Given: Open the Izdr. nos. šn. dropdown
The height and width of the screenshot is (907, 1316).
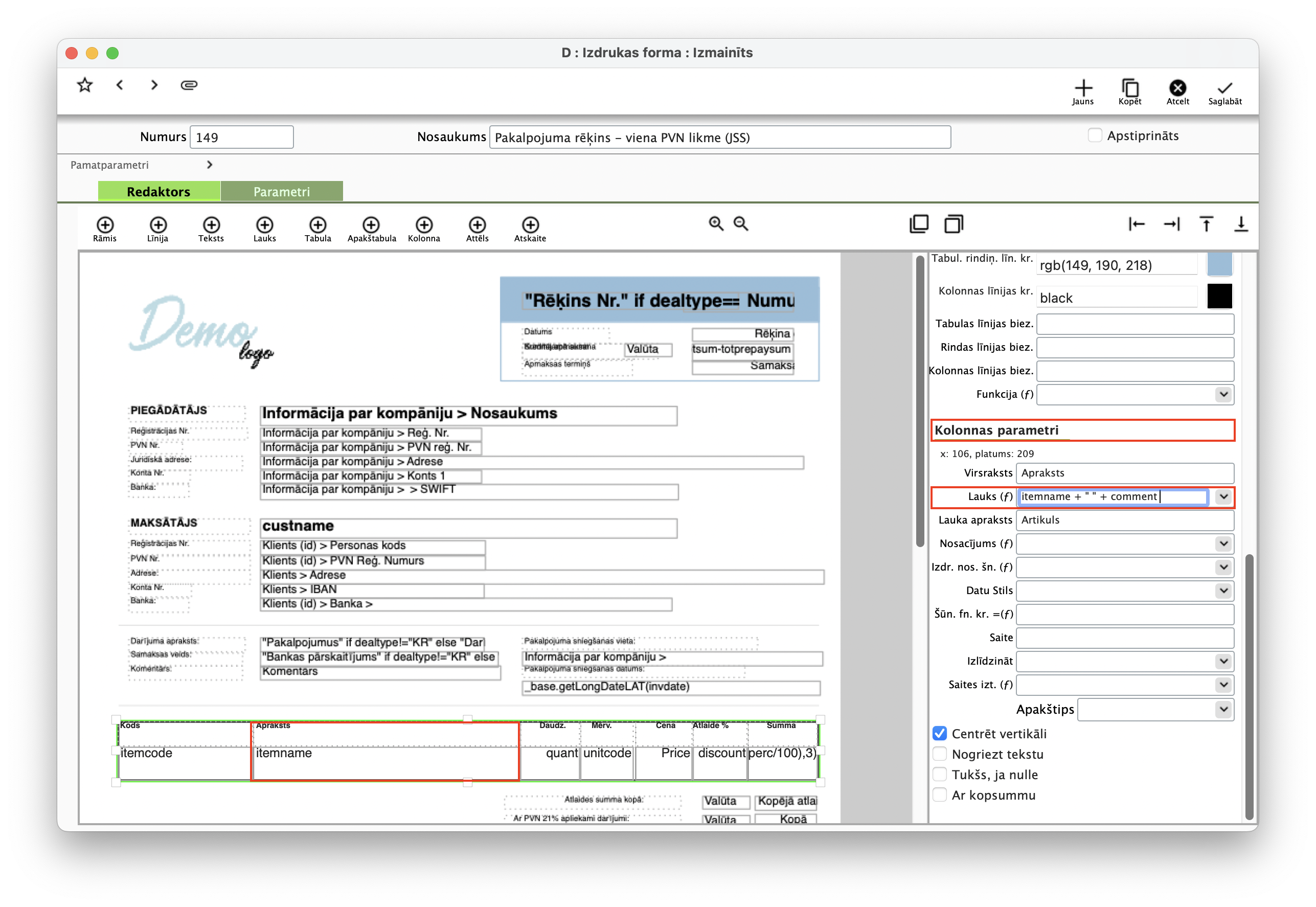Looking at the screenshot, I should 1223,567.
